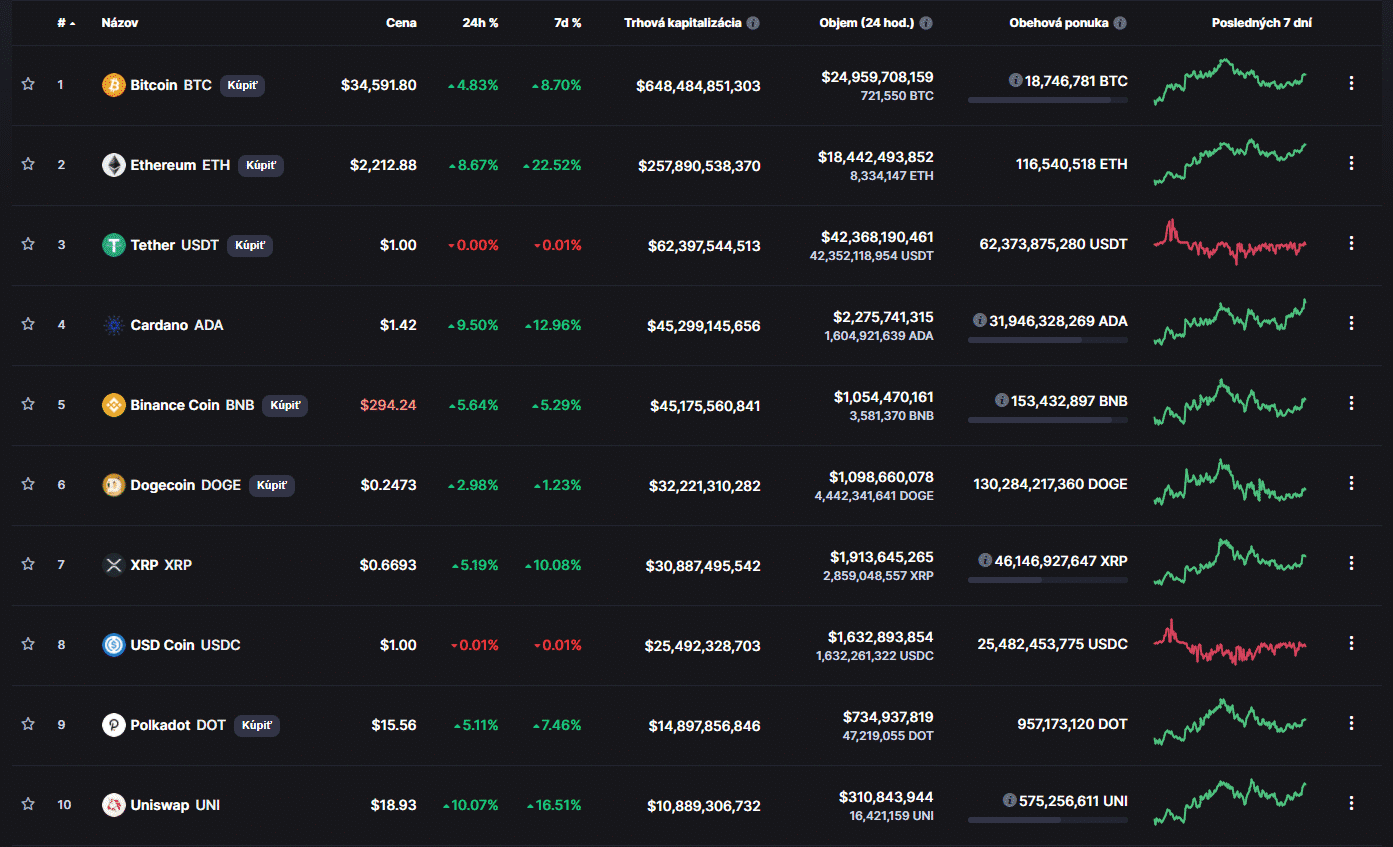
Task: Click info icon beside Objem (24 hod.)
Action: click(x=926, y=23)
